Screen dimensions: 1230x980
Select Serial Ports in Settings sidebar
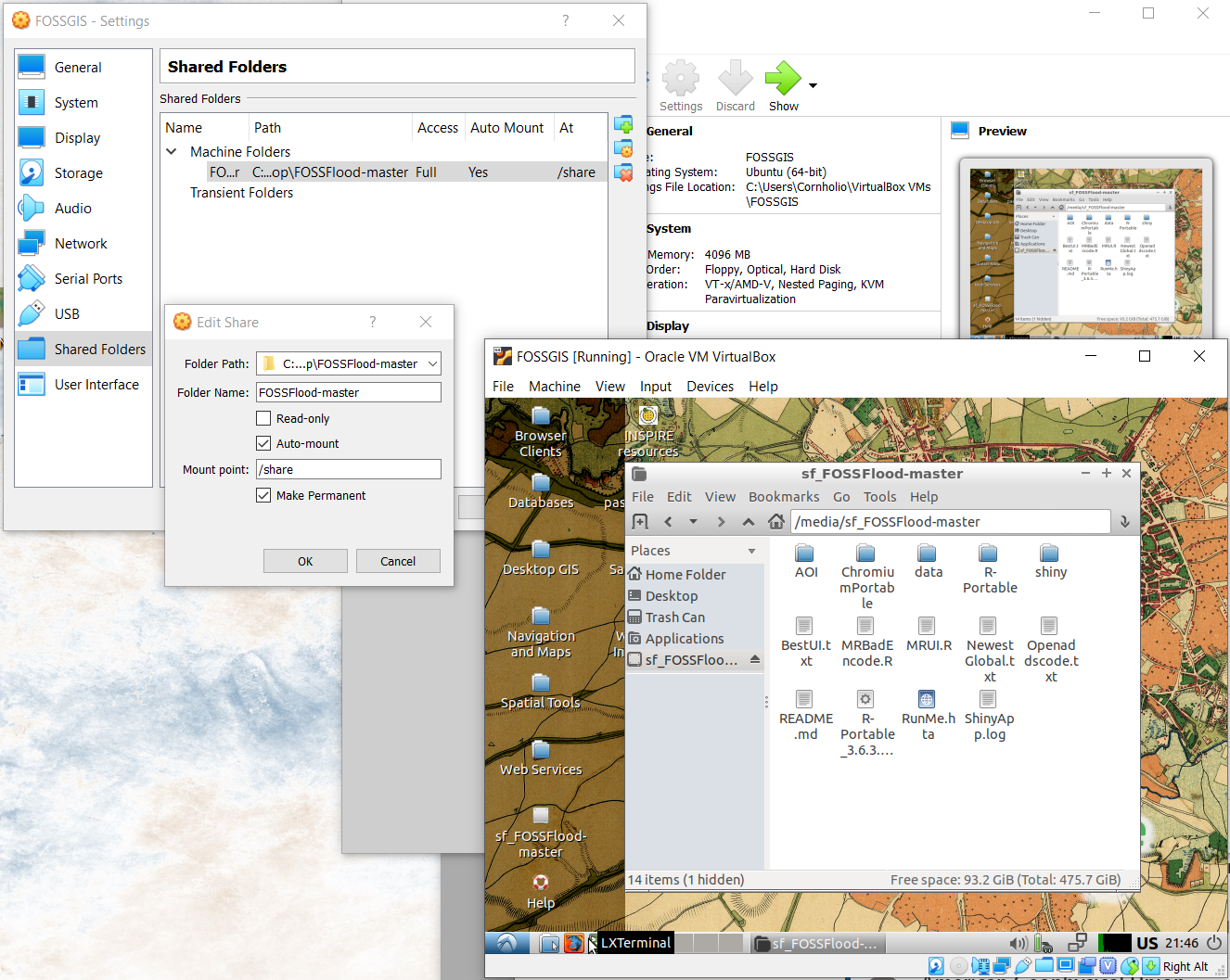click(x=83, y=279)
